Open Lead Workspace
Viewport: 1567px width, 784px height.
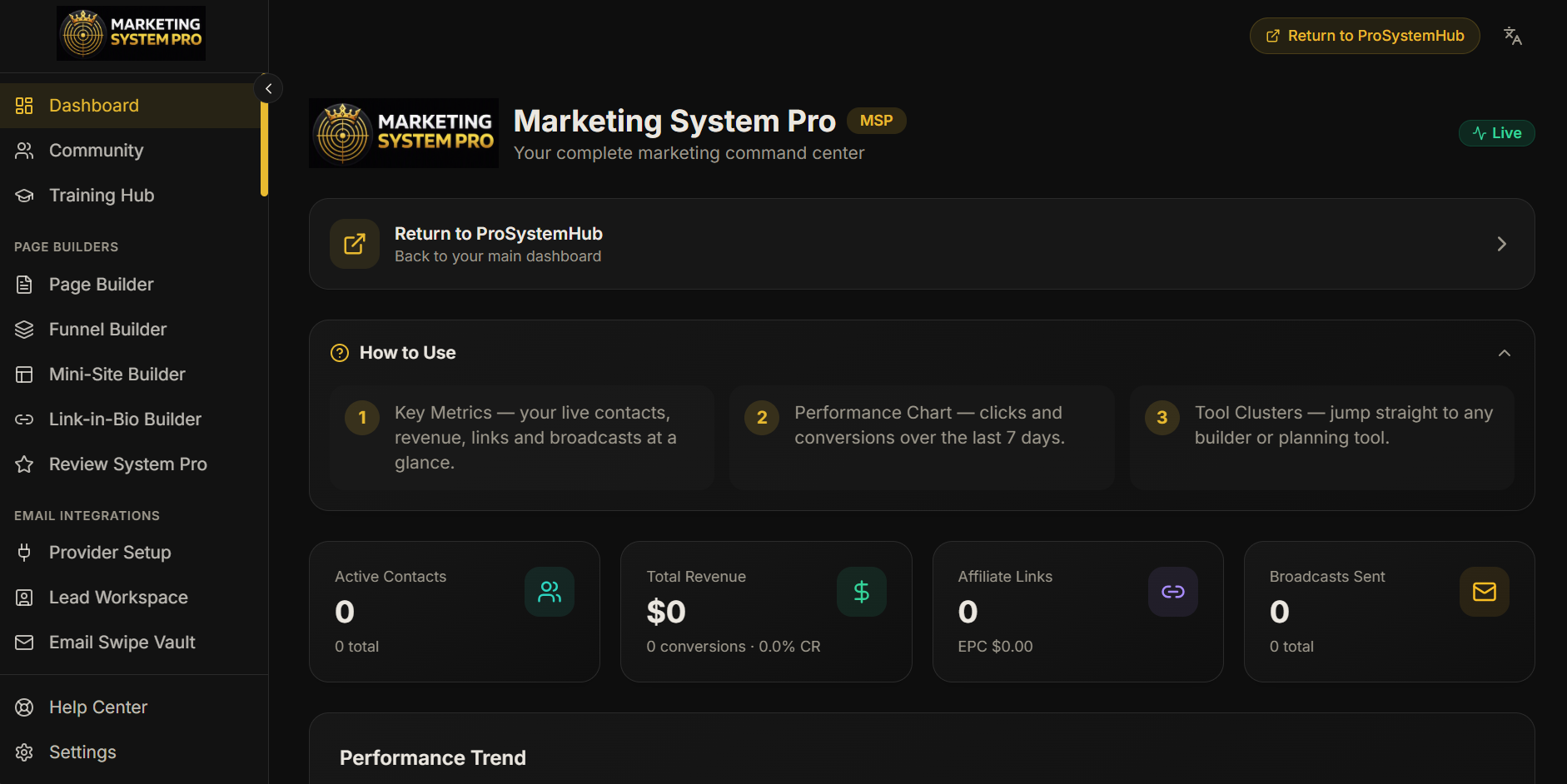point(131,598)
